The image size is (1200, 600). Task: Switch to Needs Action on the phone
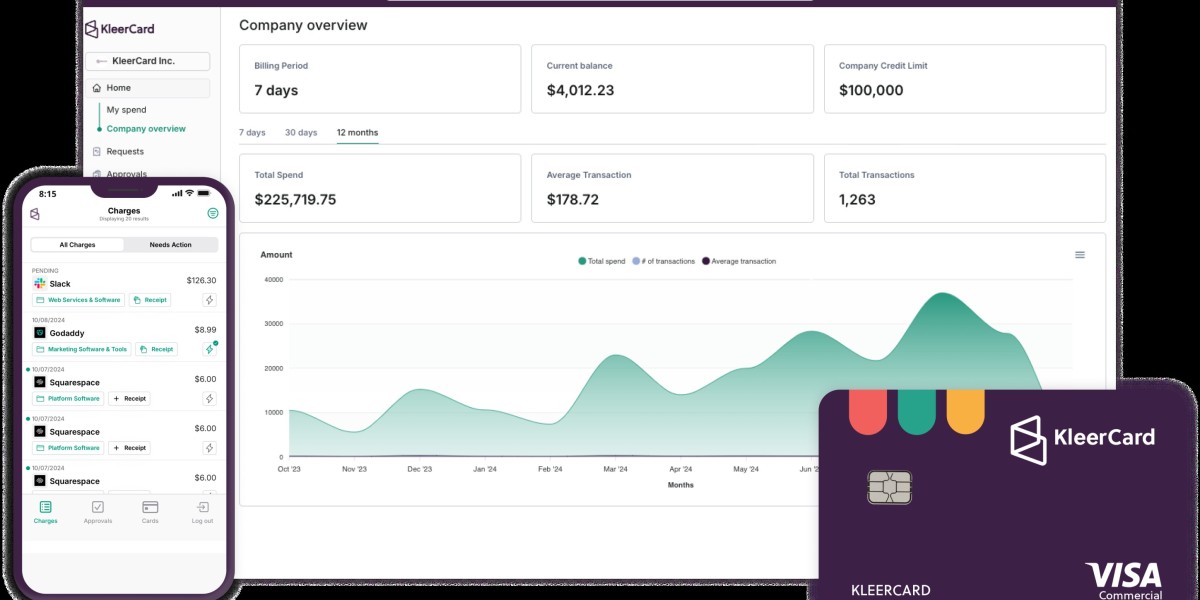click(170, 244)
